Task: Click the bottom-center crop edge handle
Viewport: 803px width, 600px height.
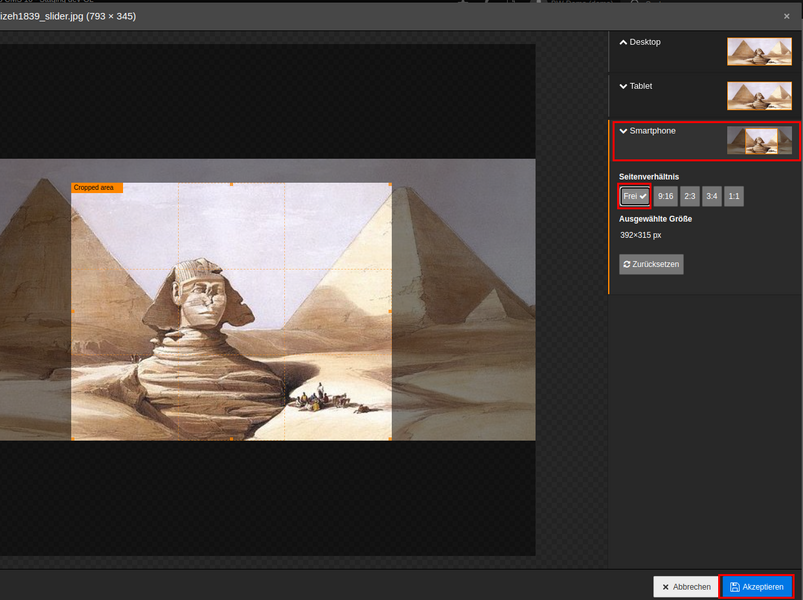Action: pyautogui.click(x=231, y=439)
